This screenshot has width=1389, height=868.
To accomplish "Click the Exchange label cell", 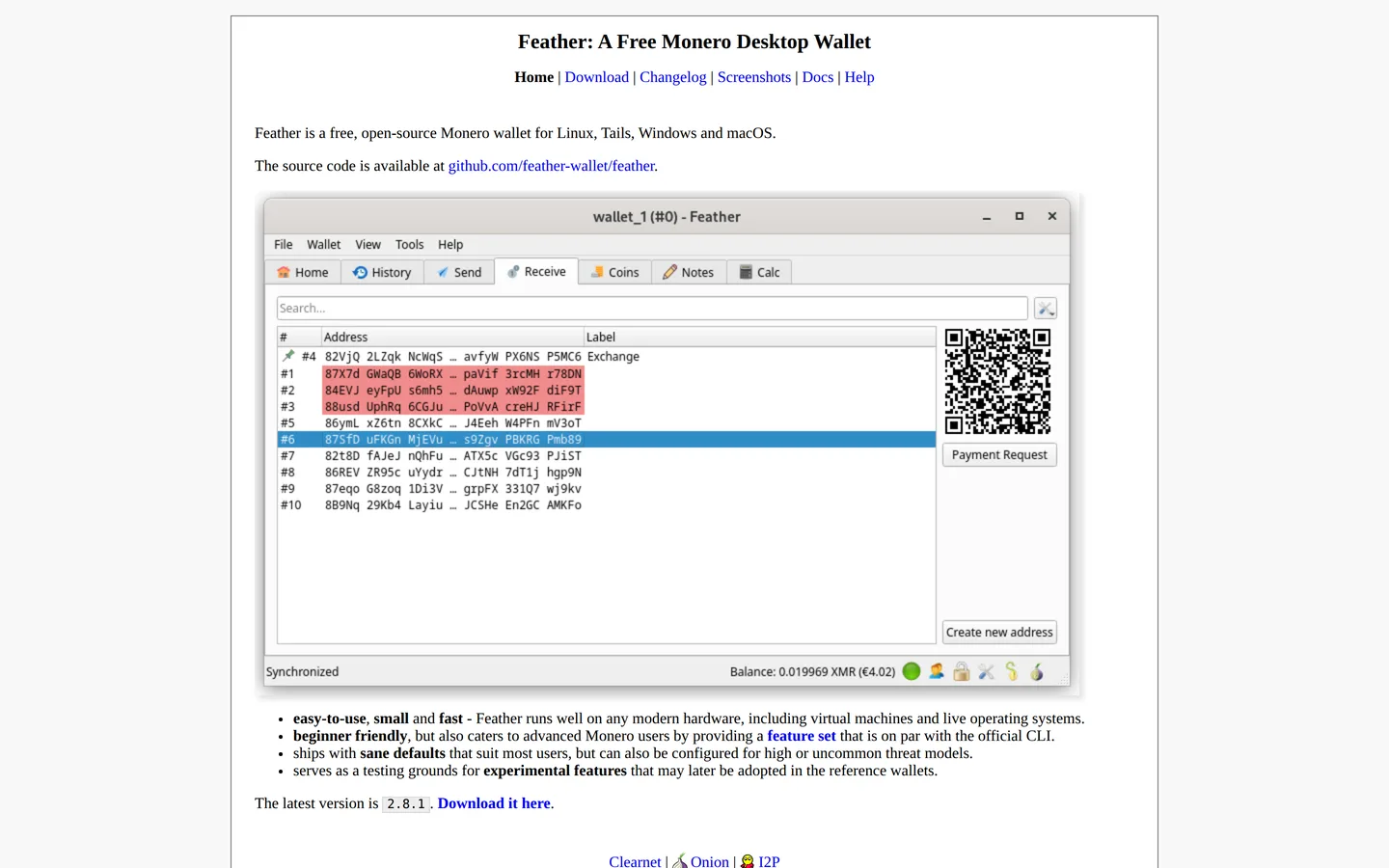I will coord(613,357).
